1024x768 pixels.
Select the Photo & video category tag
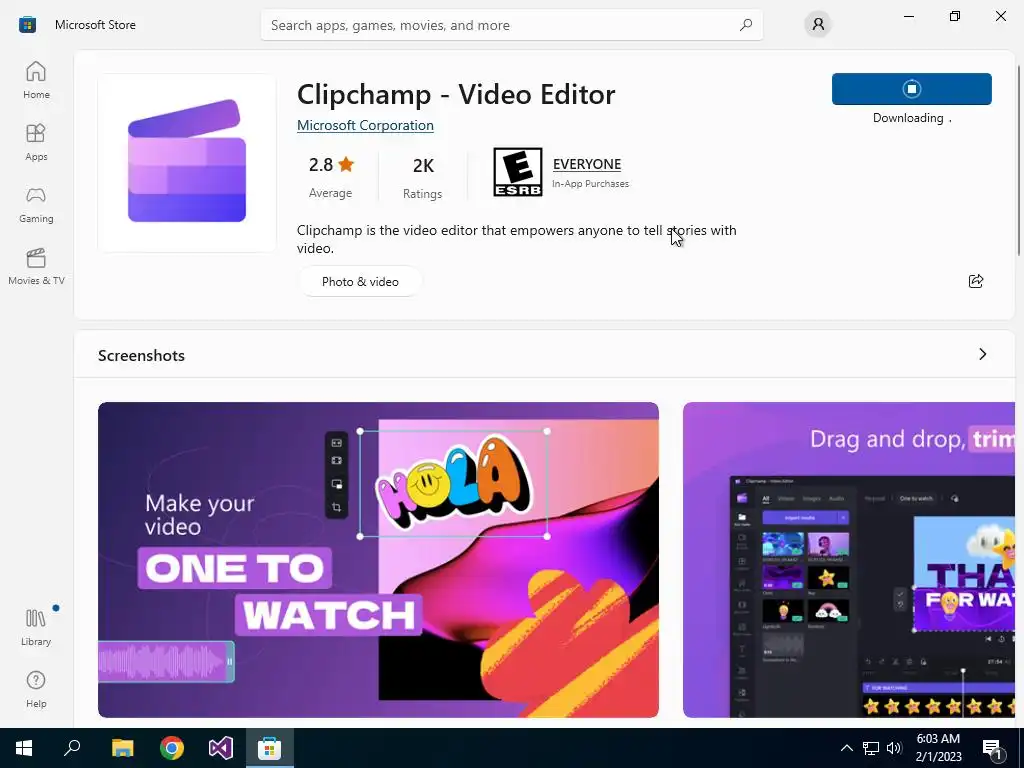[x=360, y=281]
